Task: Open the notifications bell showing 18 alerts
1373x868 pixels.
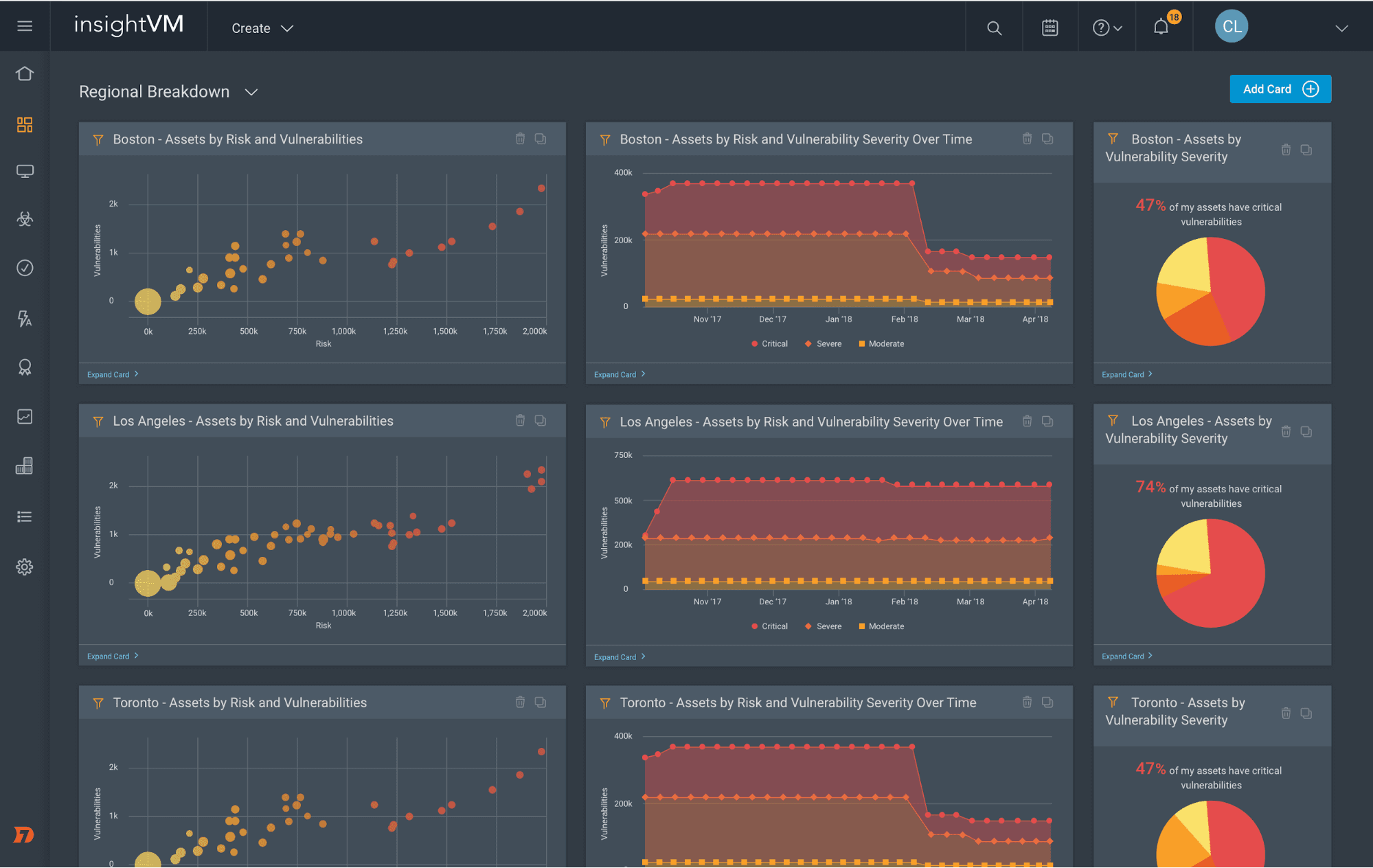Action: pyautogui.click(x=1161, y=26)
